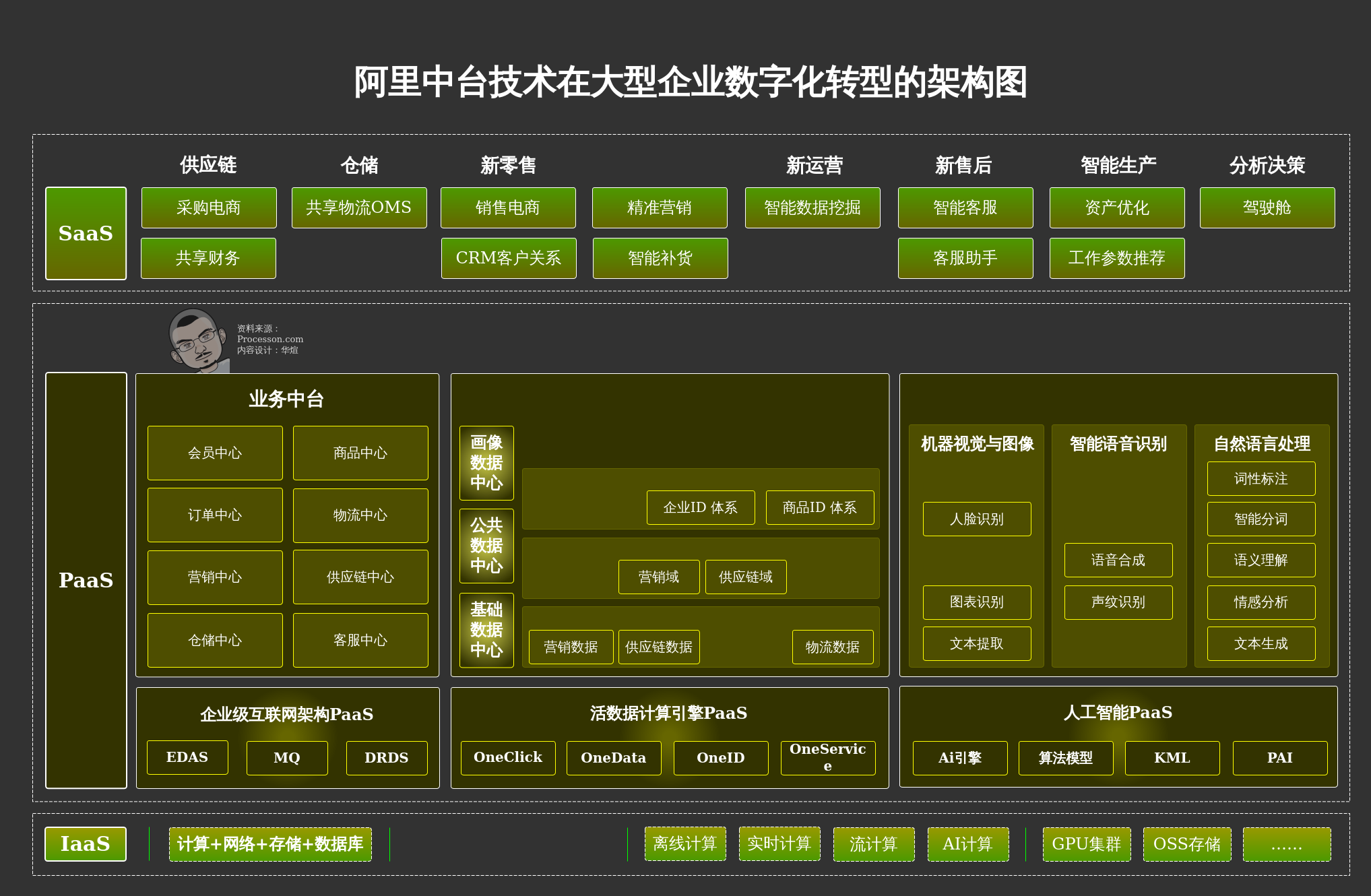The width and height of the screenshot is (1371, 896).
Task: Select the PaaS layer label
Action: (x=86, y=579)
